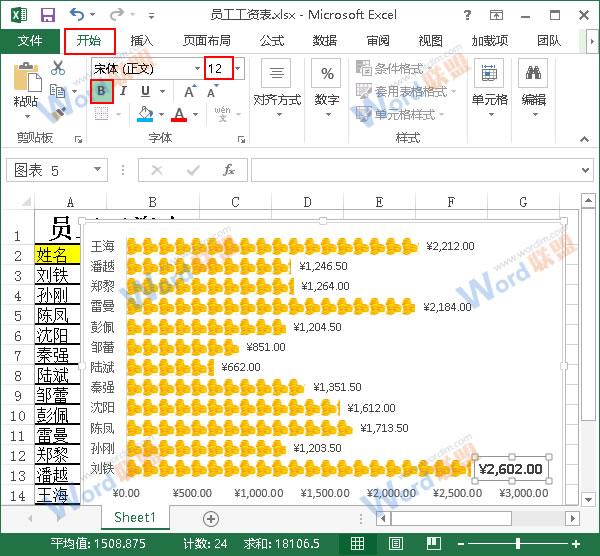Expand Paste options arrow
Screen dimensions: 600x556
pyautogui.click(x=27, y=116)
